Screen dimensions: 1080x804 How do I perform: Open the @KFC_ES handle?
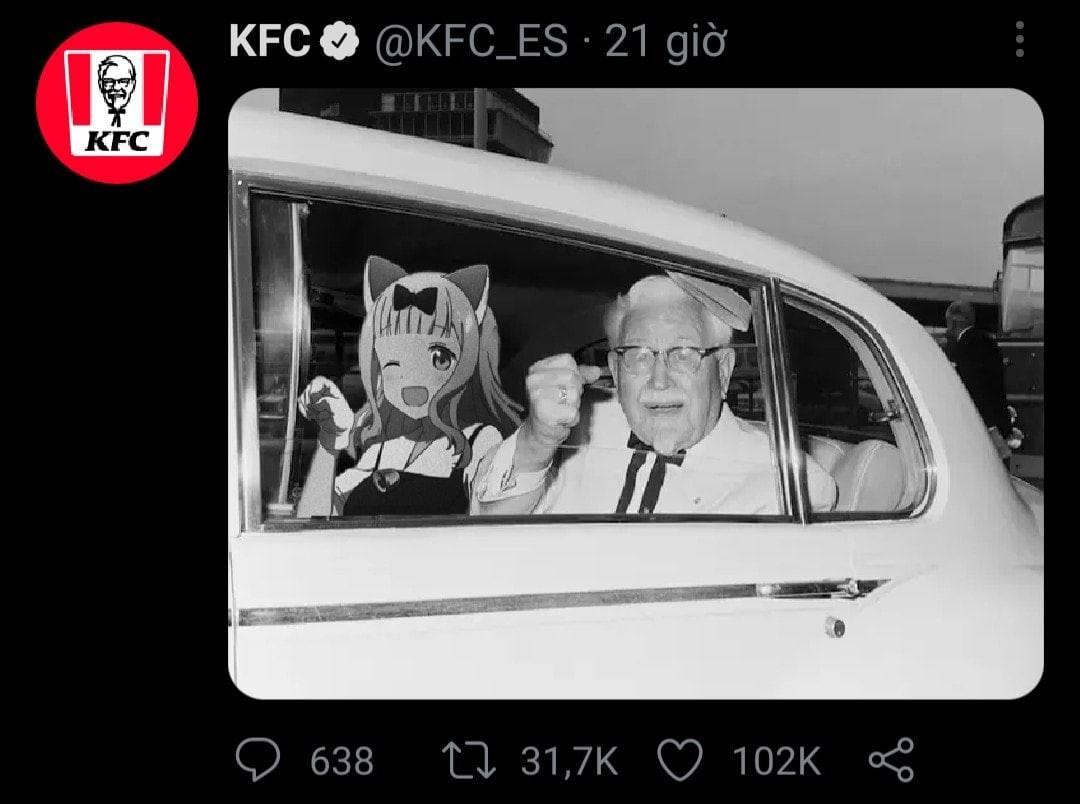(472, 41)
